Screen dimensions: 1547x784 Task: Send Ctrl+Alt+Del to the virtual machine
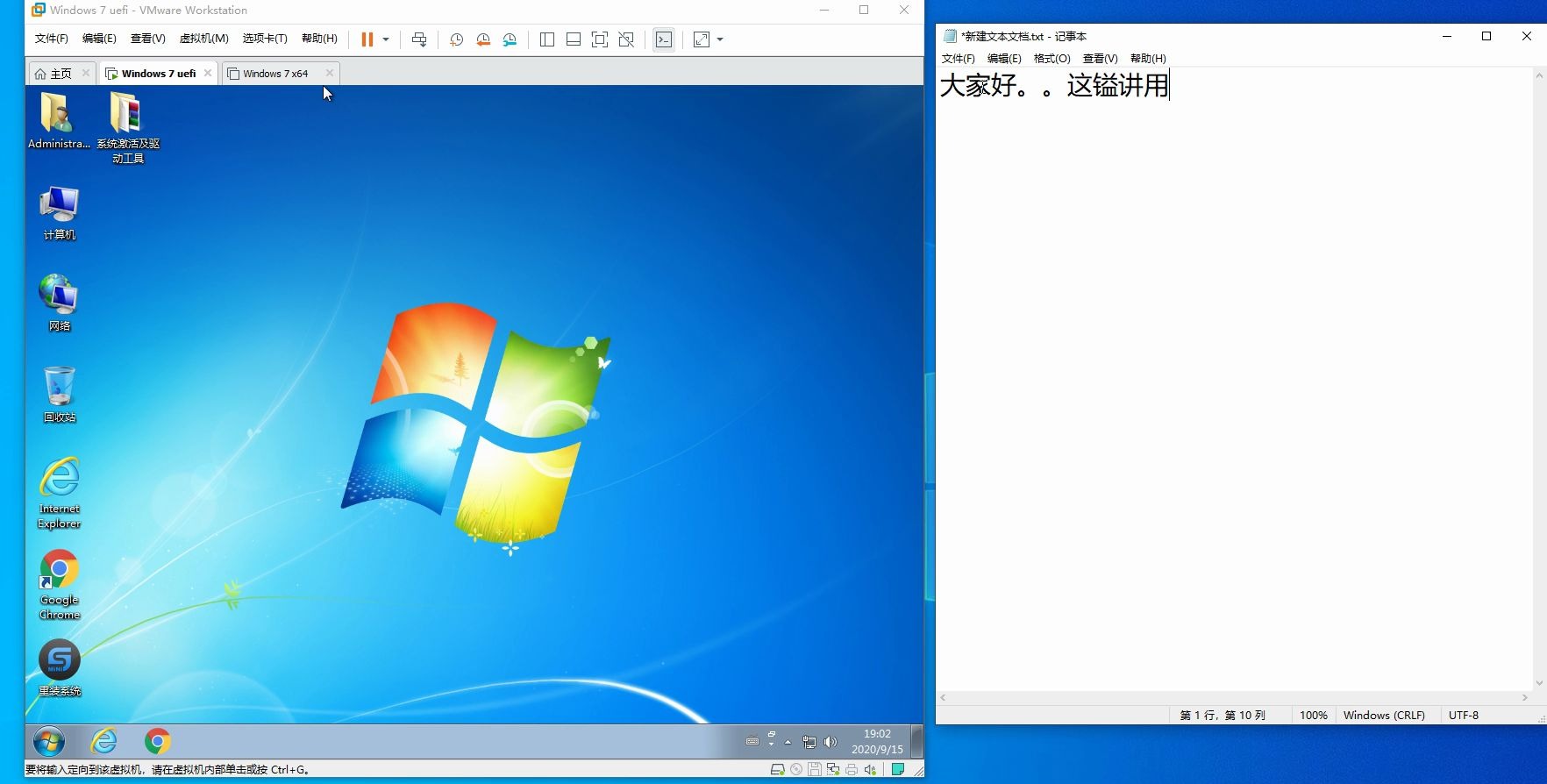419,39
